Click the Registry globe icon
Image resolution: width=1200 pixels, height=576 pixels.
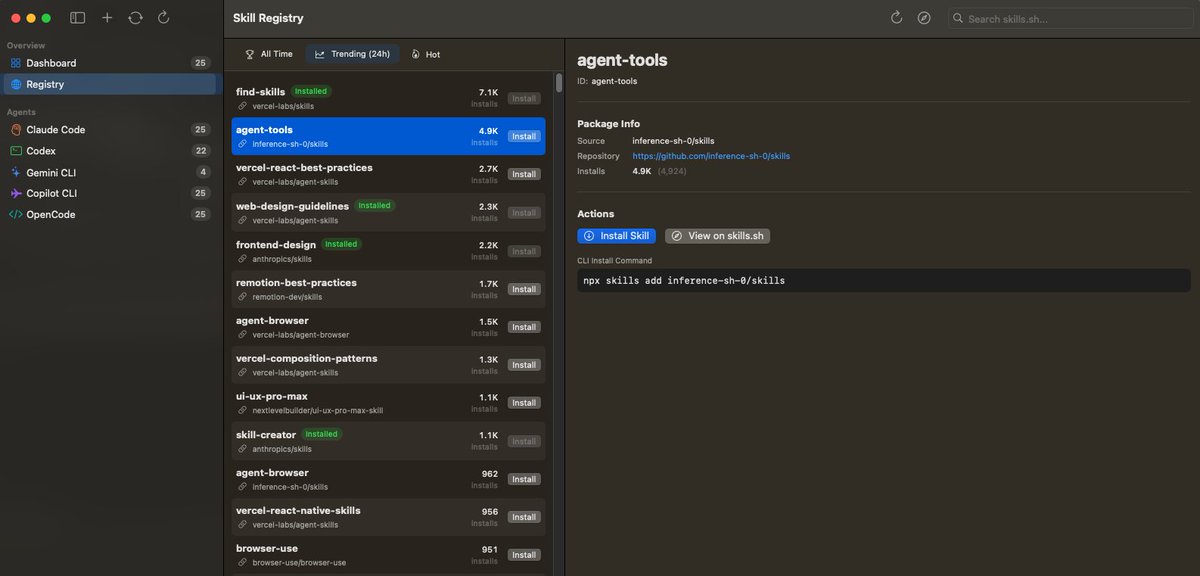(x=16, y=84)
